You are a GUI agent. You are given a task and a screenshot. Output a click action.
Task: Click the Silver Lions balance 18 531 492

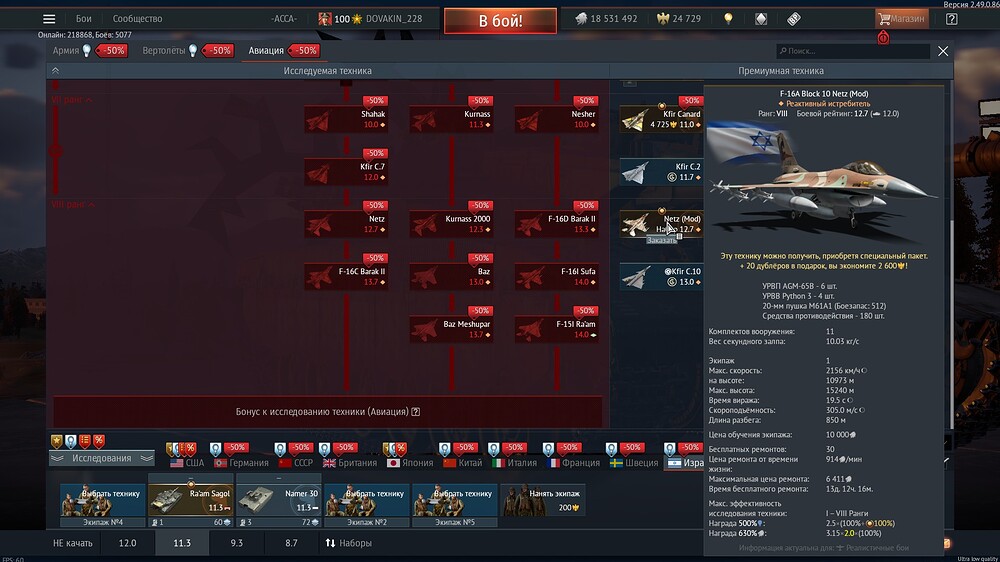tap(606, 19)
